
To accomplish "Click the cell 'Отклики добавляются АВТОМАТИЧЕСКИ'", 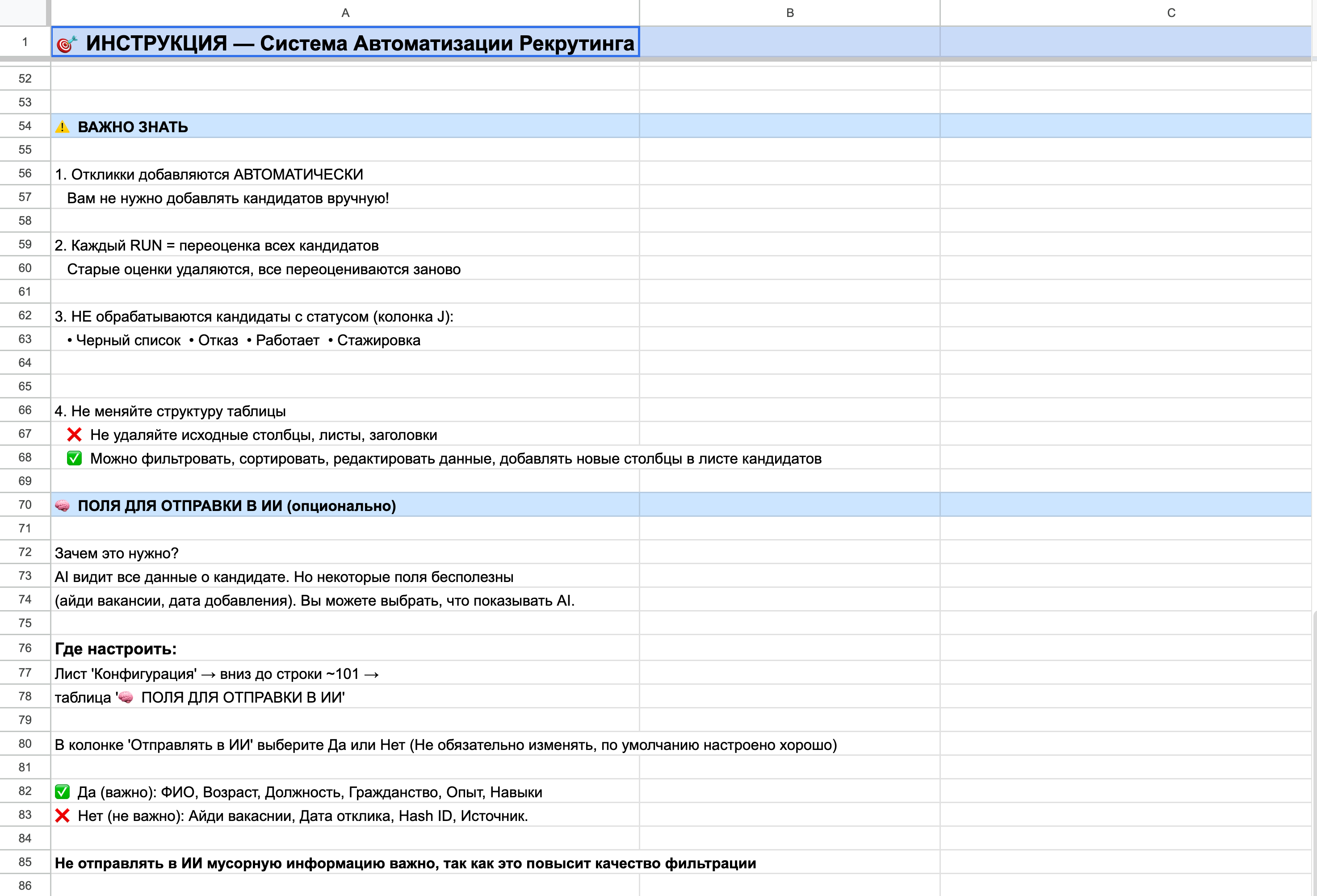I will (210, 174).
